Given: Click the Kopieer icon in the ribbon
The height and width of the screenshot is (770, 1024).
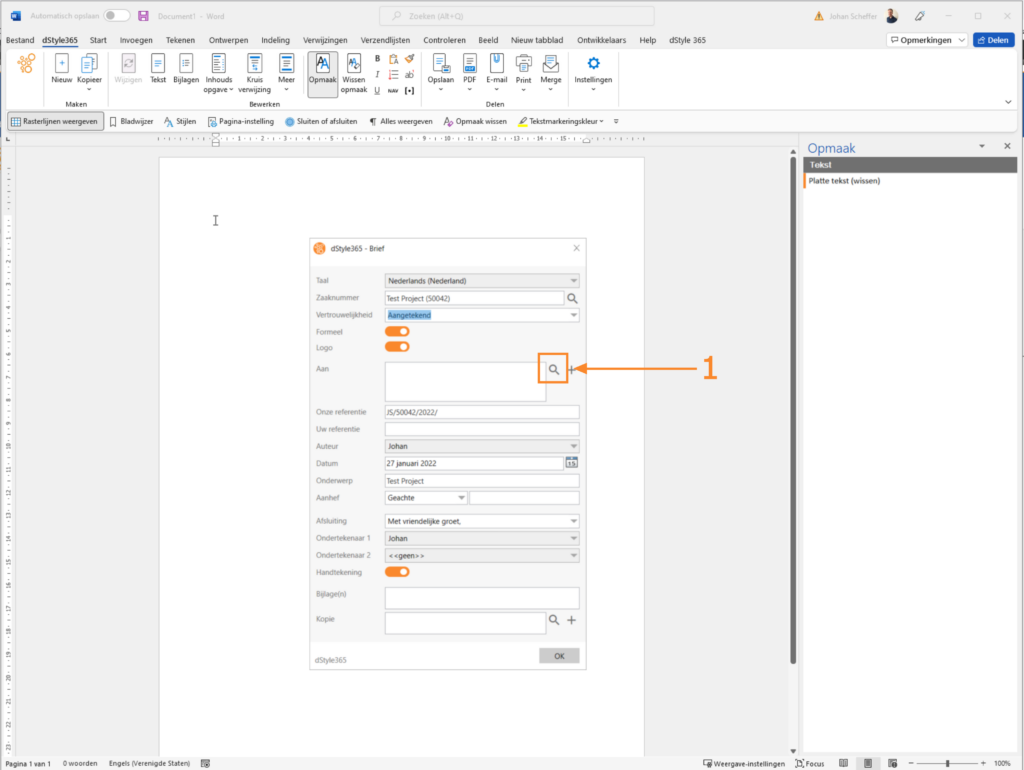Looking at the screenshot, I should 89,64.
